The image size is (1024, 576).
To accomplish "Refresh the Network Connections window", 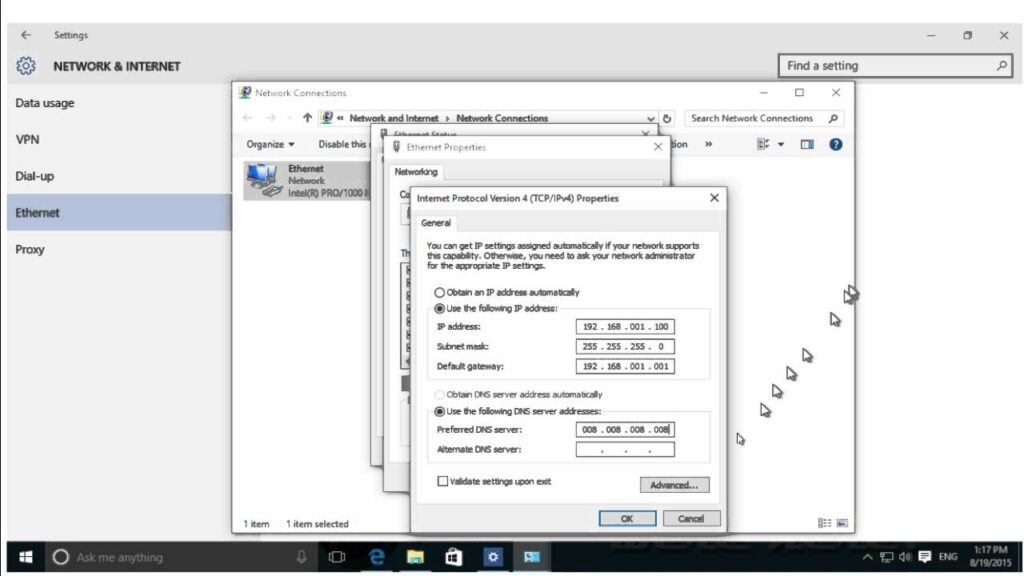I will (667, 119).
